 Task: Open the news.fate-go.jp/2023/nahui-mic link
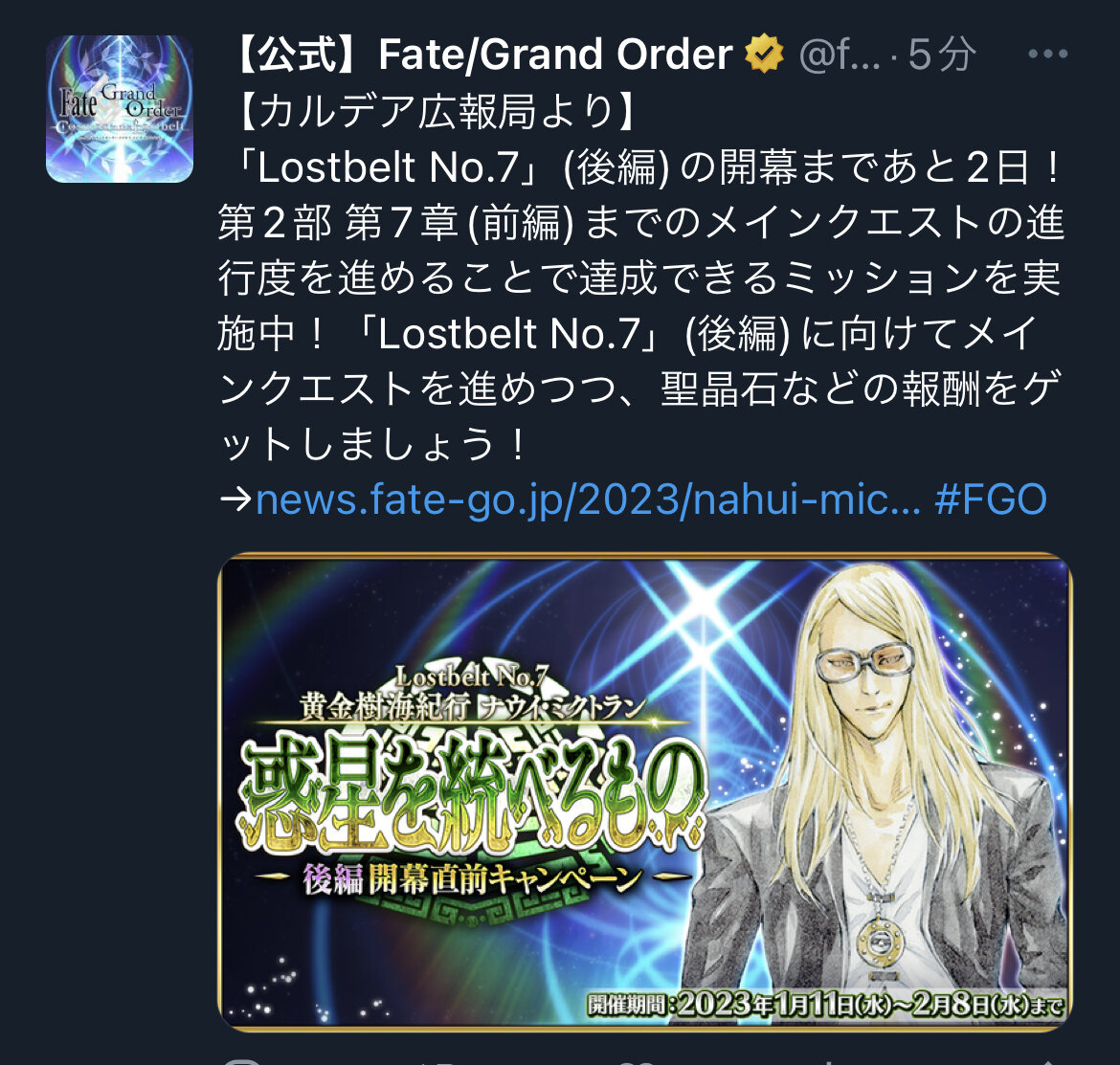[x=588, y=499]
